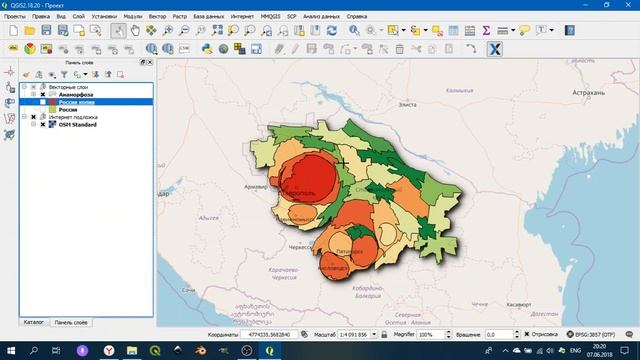Image resolution: width=640 pixels, height=360 pixels.
Task: Remove selected layer from layers panel
Action: point(120,74)
